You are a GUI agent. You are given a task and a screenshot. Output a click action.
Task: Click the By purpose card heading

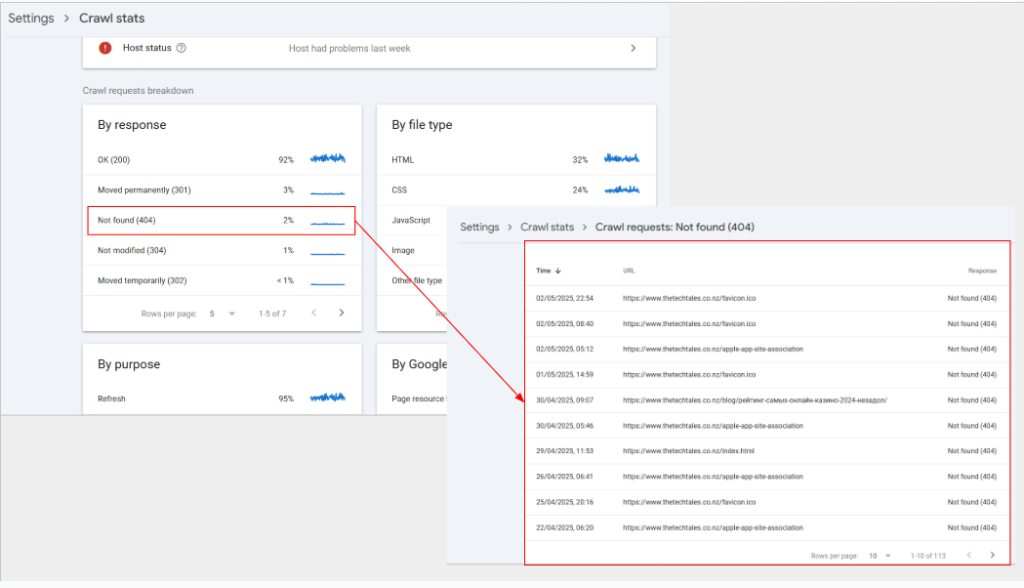pos(129,365)
